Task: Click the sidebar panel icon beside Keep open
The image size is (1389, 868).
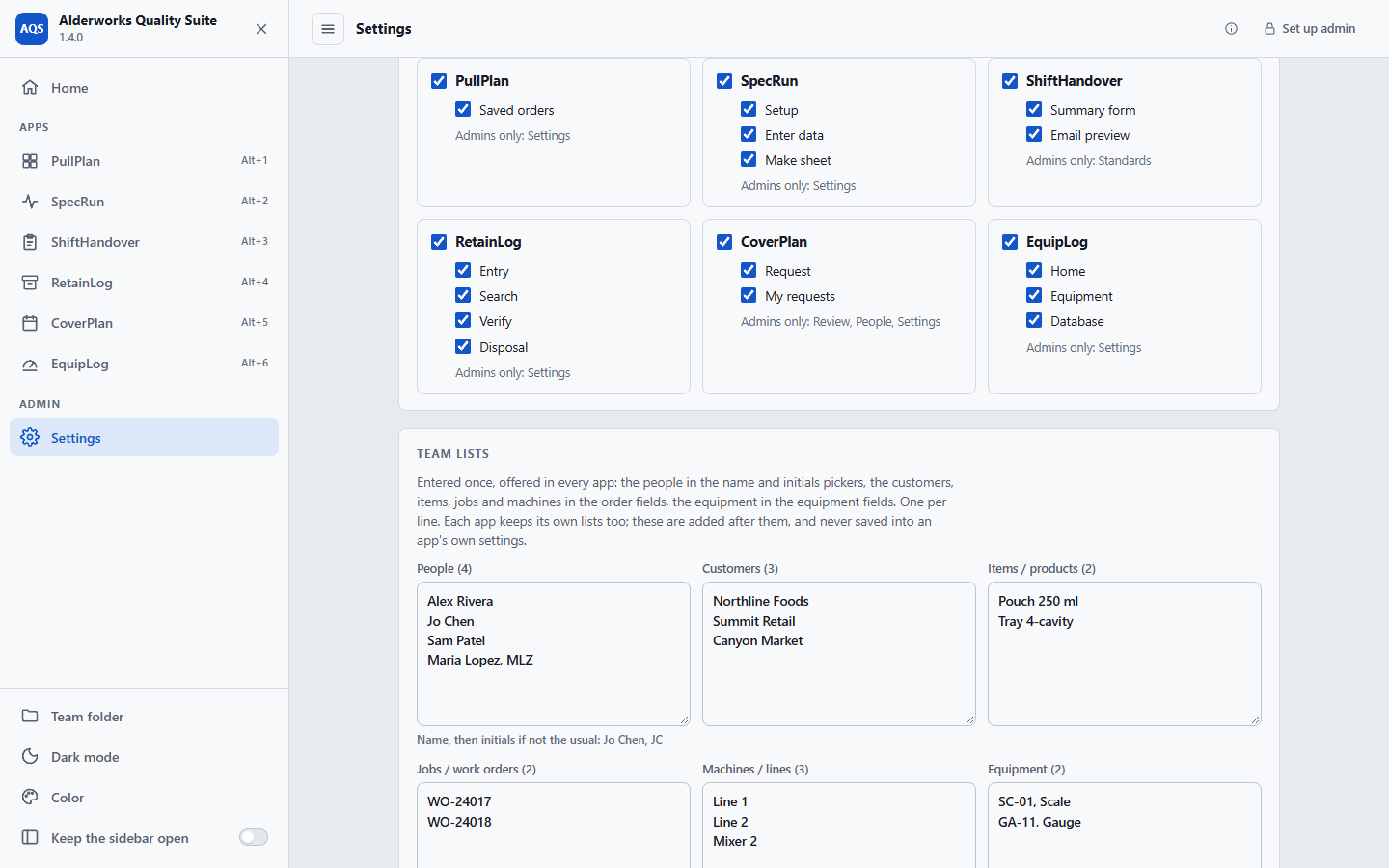Action: pos(30,838)
